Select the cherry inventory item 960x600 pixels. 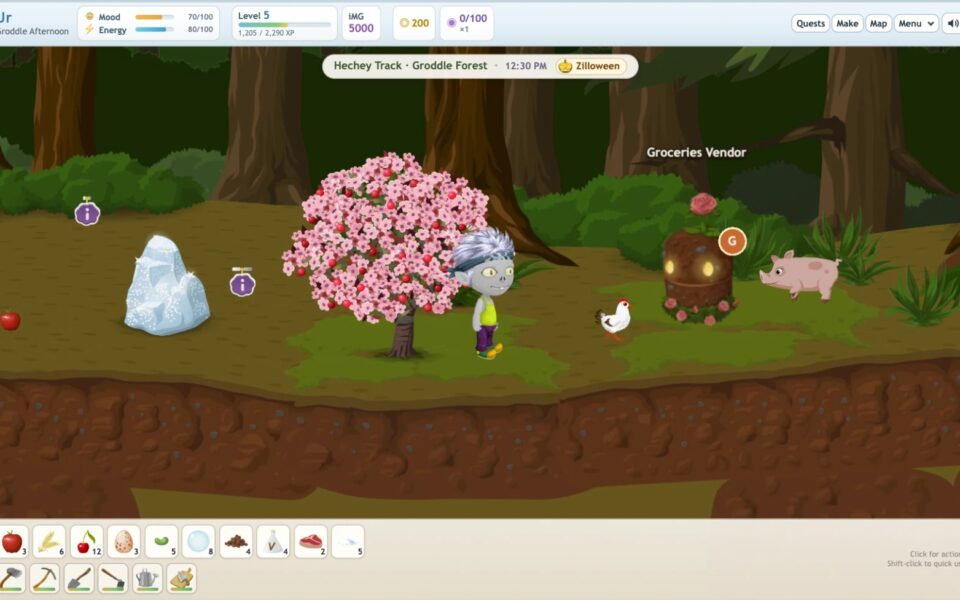86,542
